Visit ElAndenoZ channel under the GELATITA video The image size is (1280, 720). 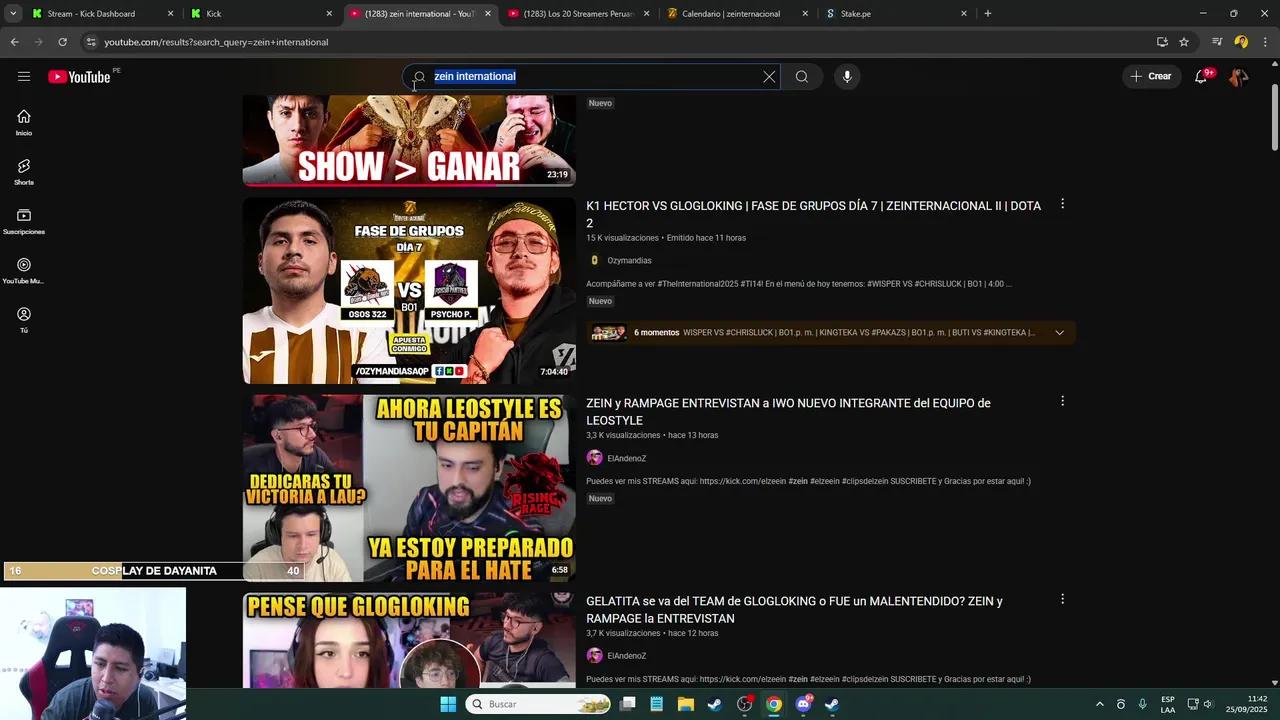(626, 656)
